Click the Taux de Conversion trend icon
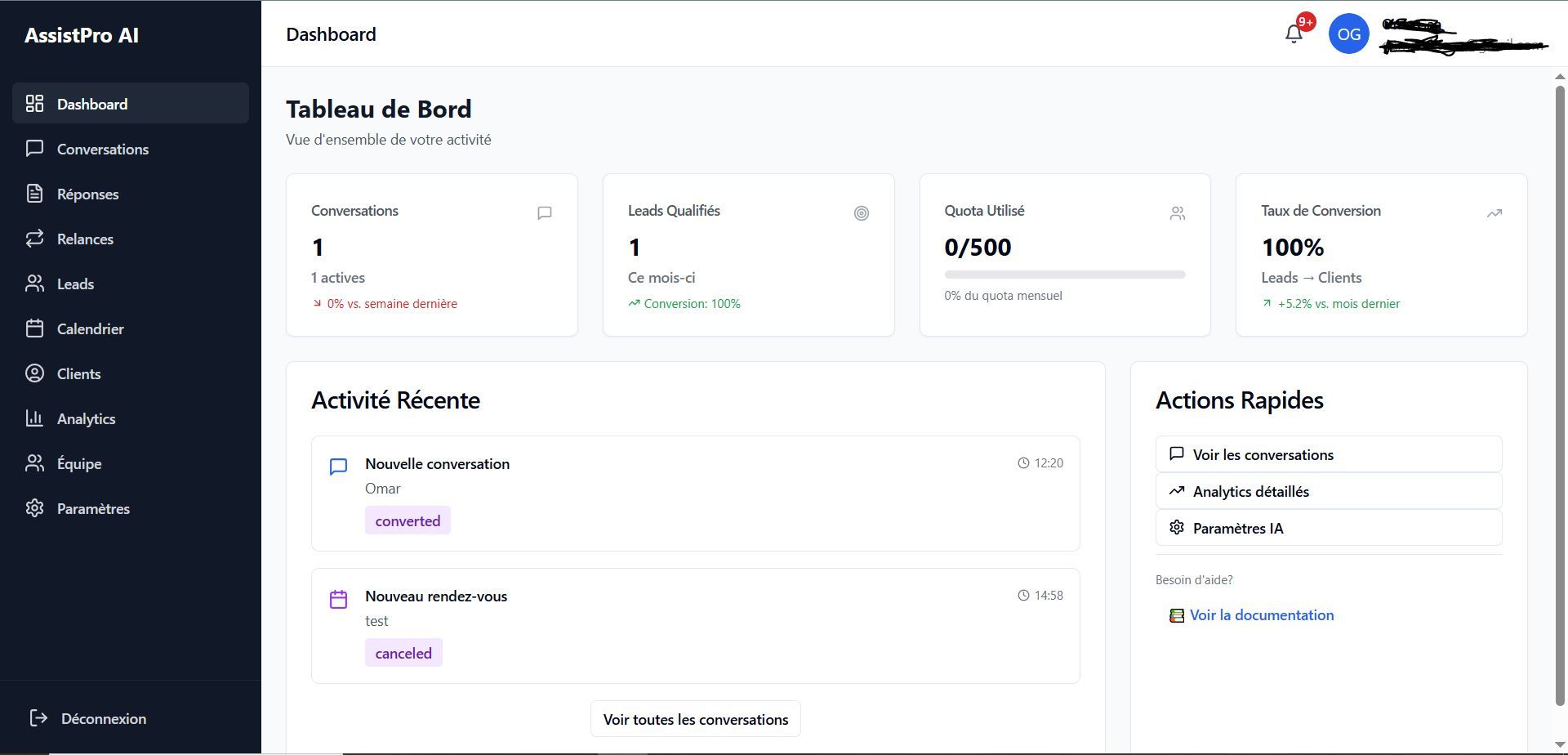 click(x=1494, y=213)
